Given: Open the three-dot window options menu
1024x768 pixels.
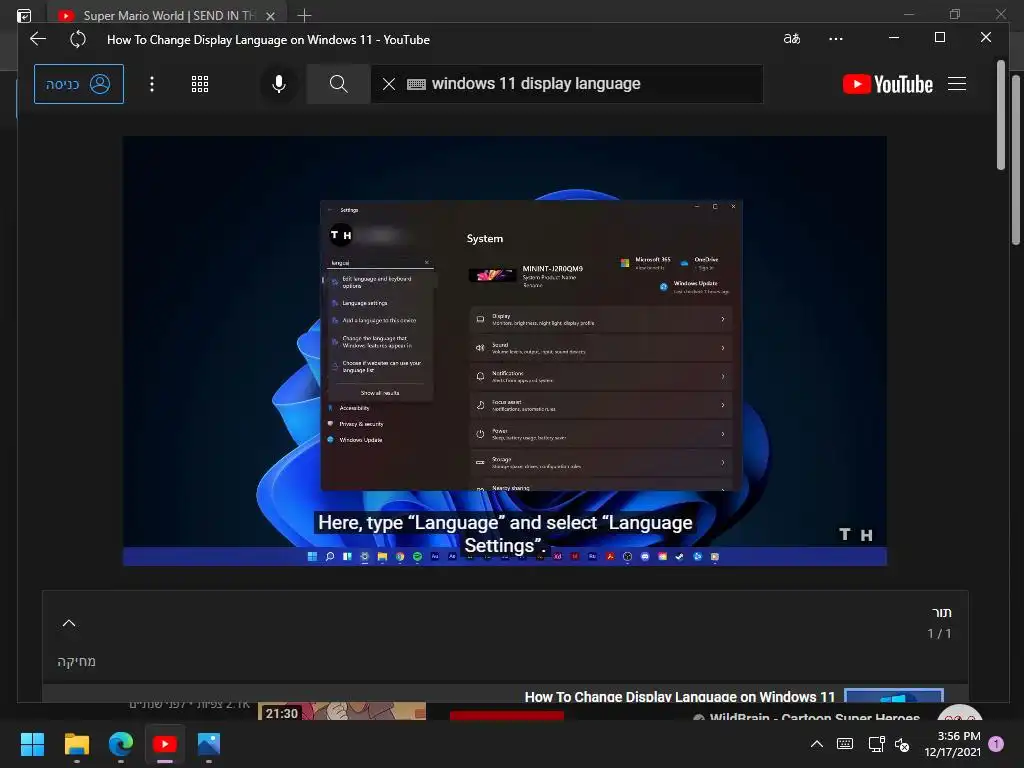Looking at the screenshot, I should 835,39.
